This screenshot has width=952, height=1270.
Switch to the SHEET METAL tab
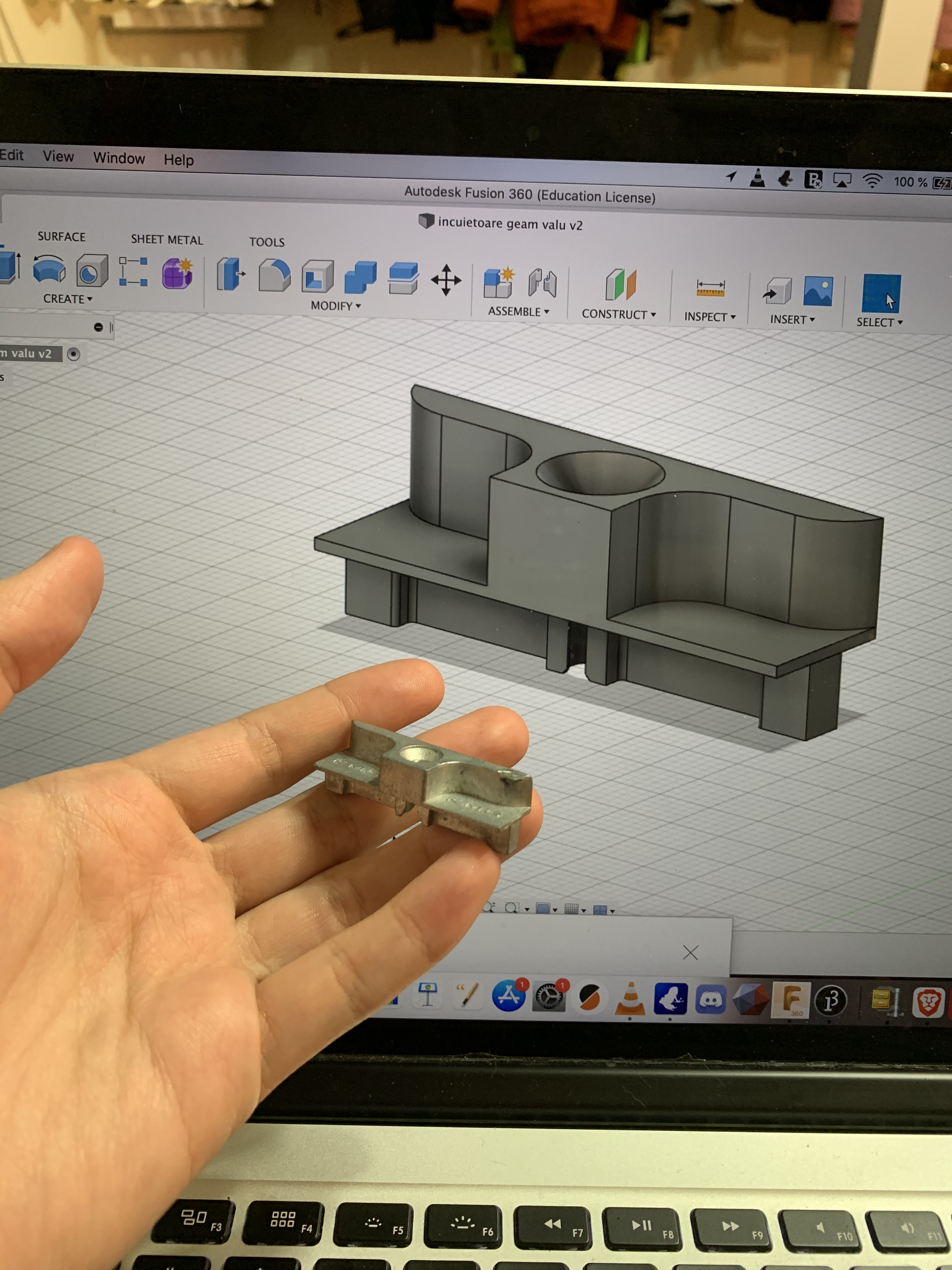pos(167,240)
